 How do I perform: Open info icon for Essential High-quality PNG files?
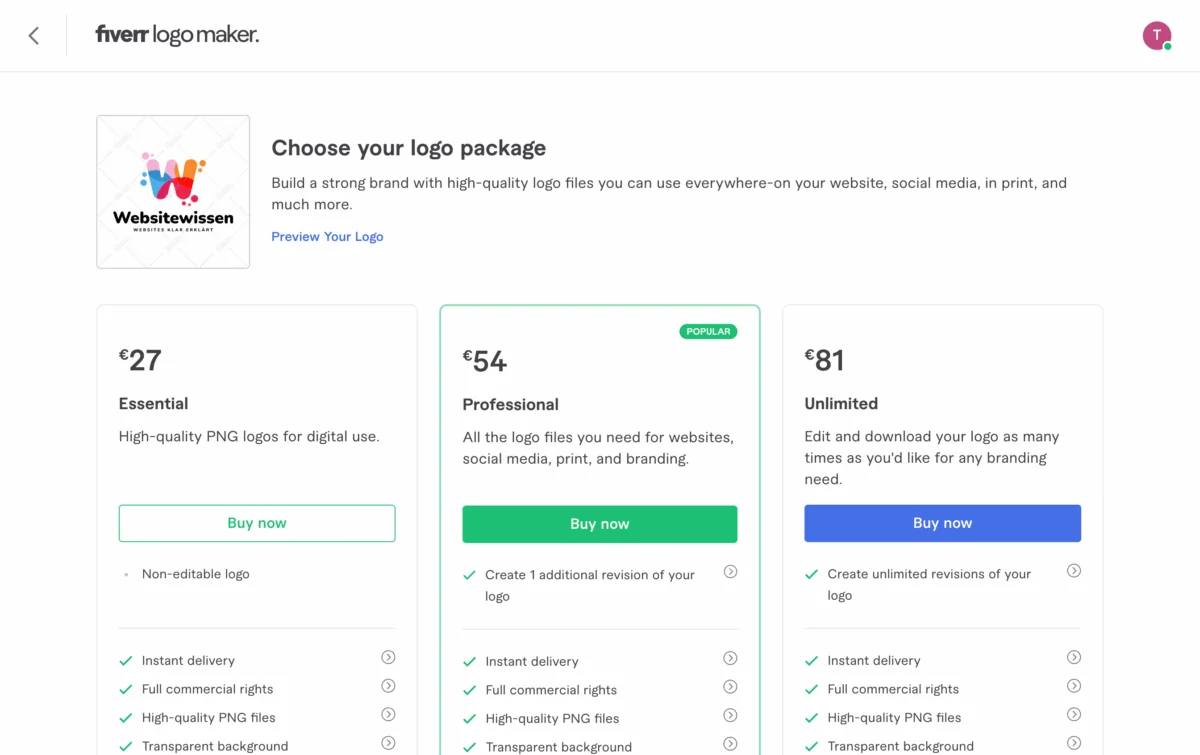388,715
